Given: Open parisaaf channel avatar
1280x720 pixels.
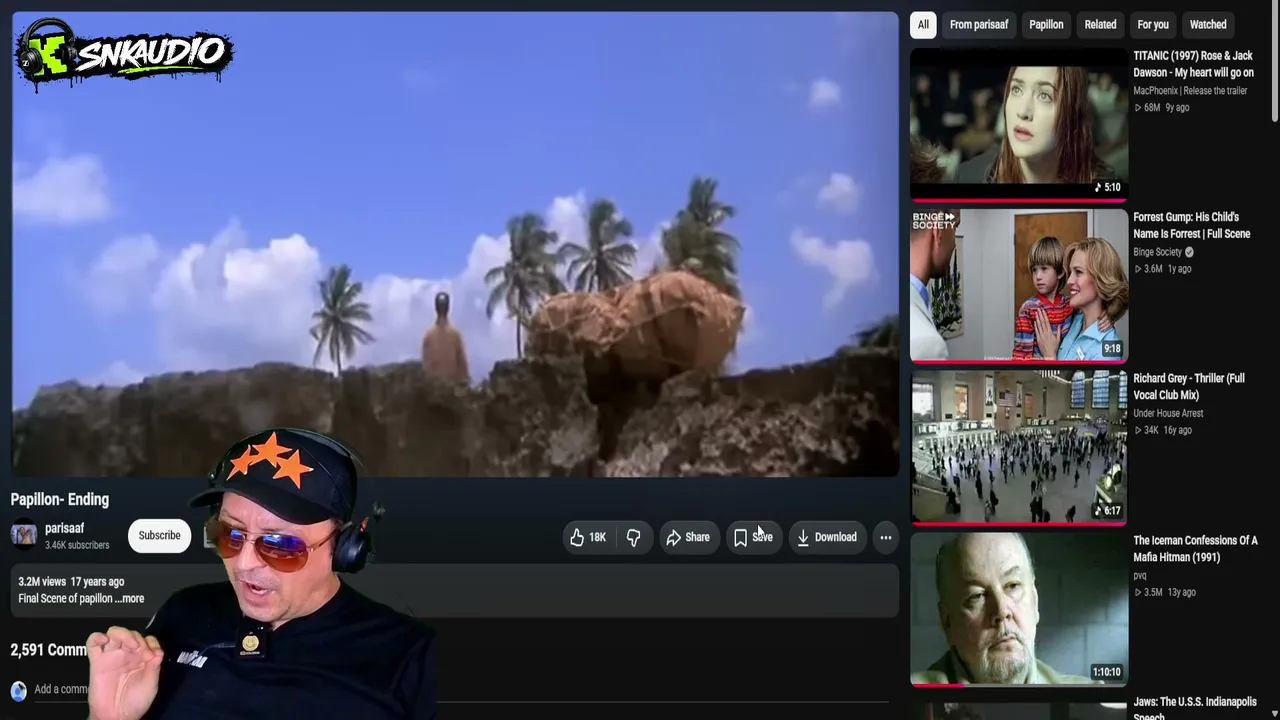Looking at the screenshot, I should click(x=24, y=536).
